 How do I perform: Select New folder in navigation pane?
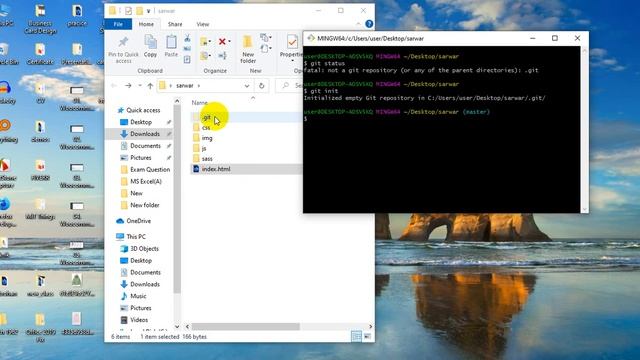click(x=144, y=205)
